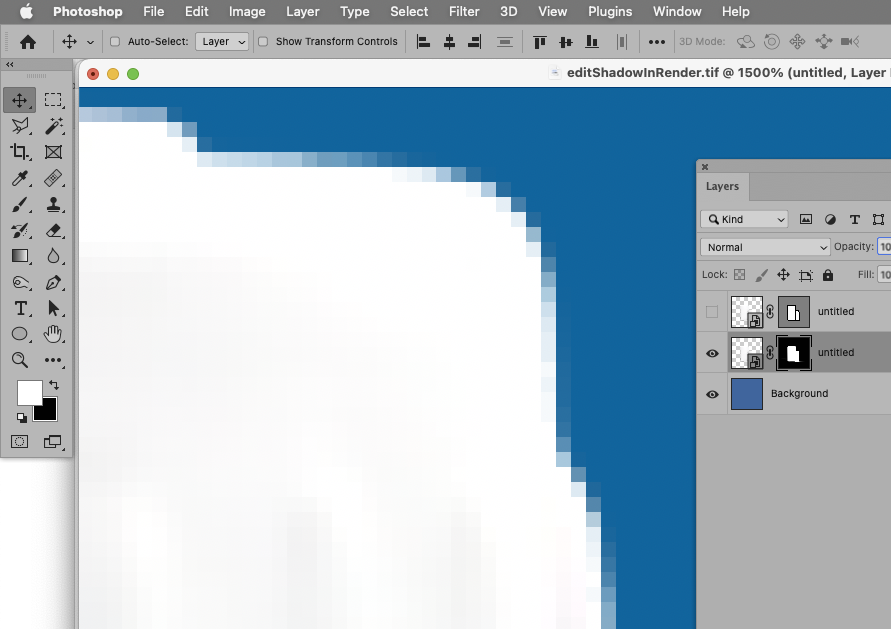The width and height of the screenshot is (891, 629).
Task: Enable Show Transform Controls
Action: [x=264, y=42]
